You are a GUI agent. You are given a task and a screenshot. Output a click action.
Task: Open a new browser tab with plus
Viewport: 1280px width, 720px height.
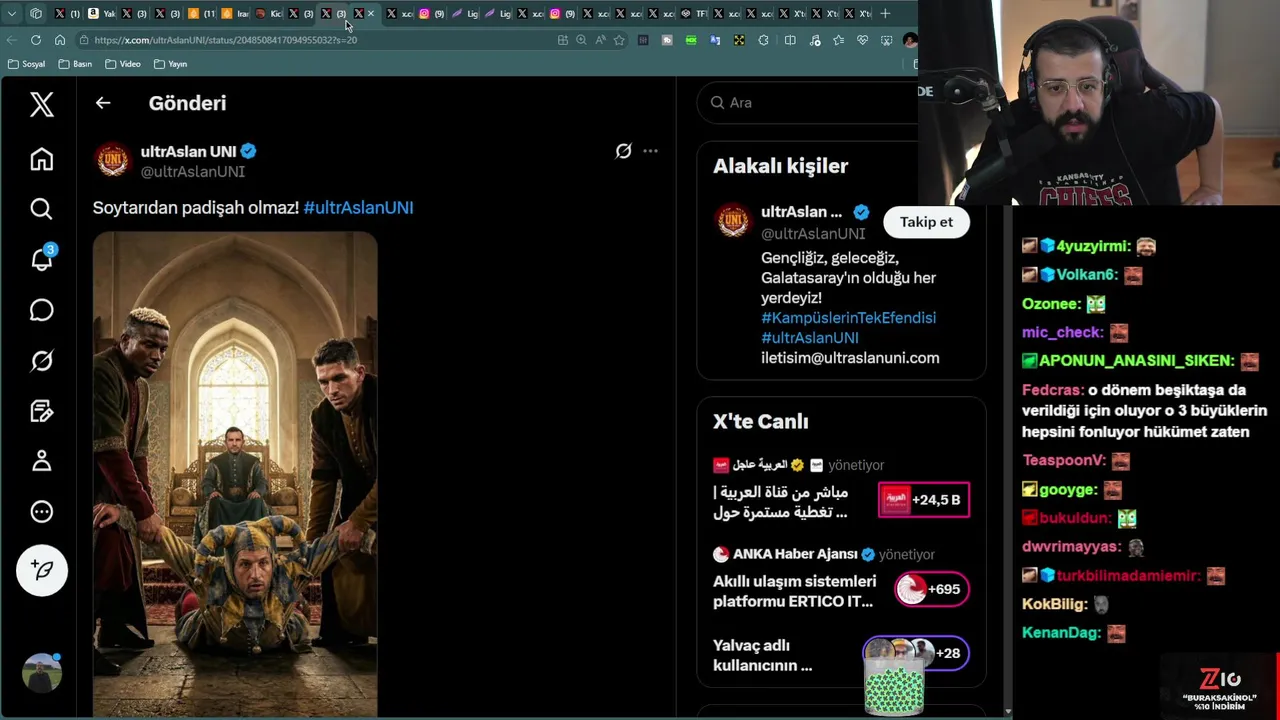tap(885, 13)
